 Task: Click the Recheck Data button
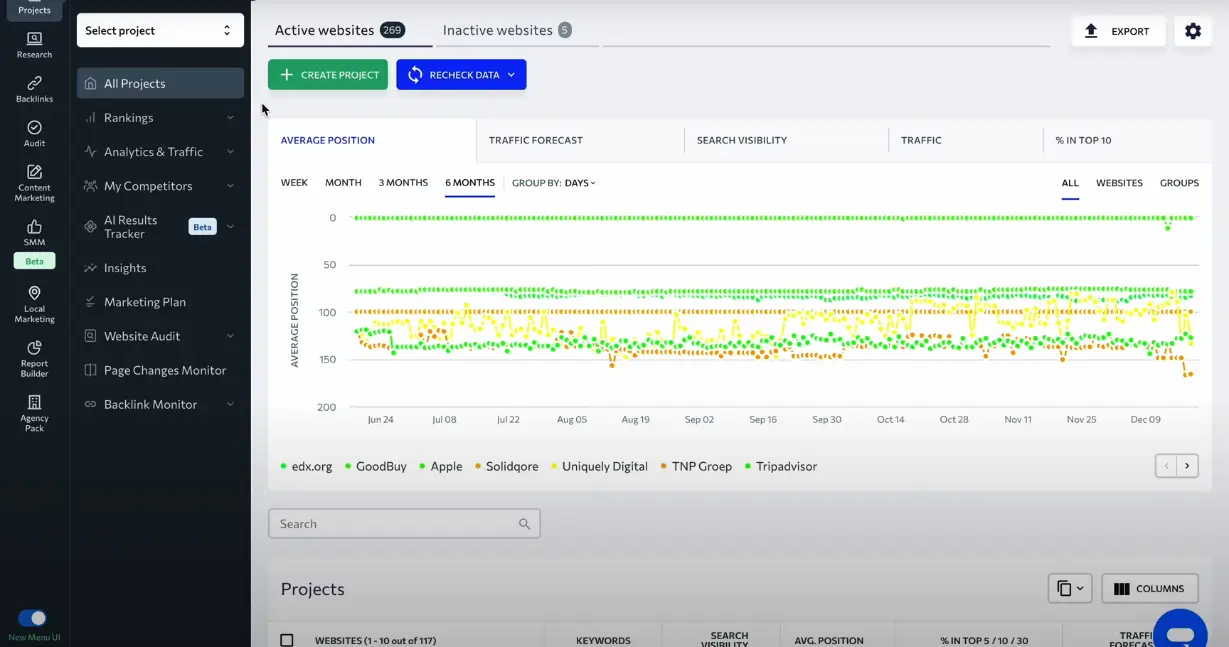[x=461, y=74]
